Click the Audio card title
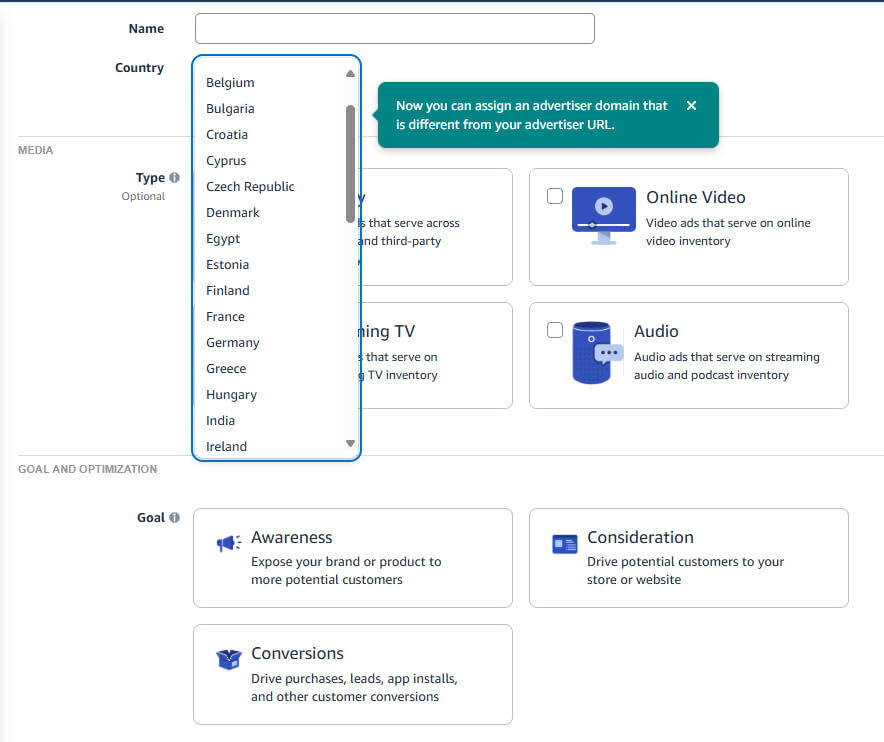This screenshot has height=742, width=884. 656,331
